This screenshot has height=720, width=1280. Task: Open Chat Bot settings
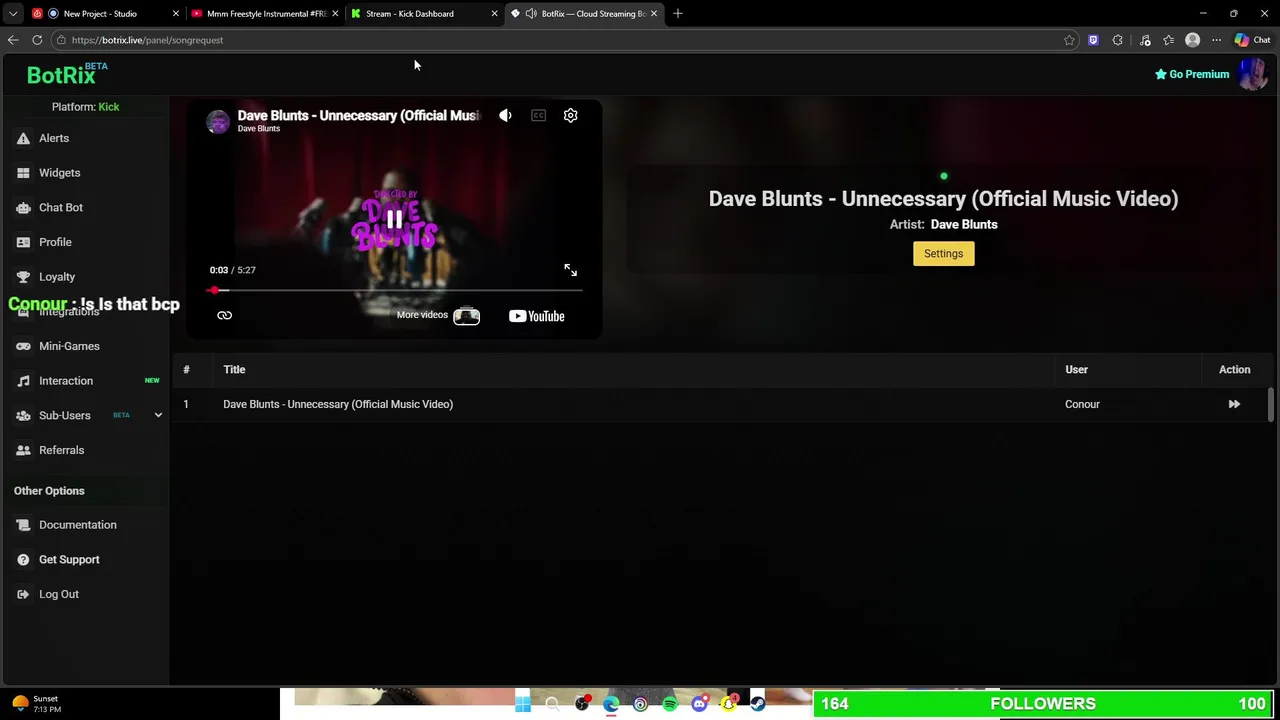60,207
